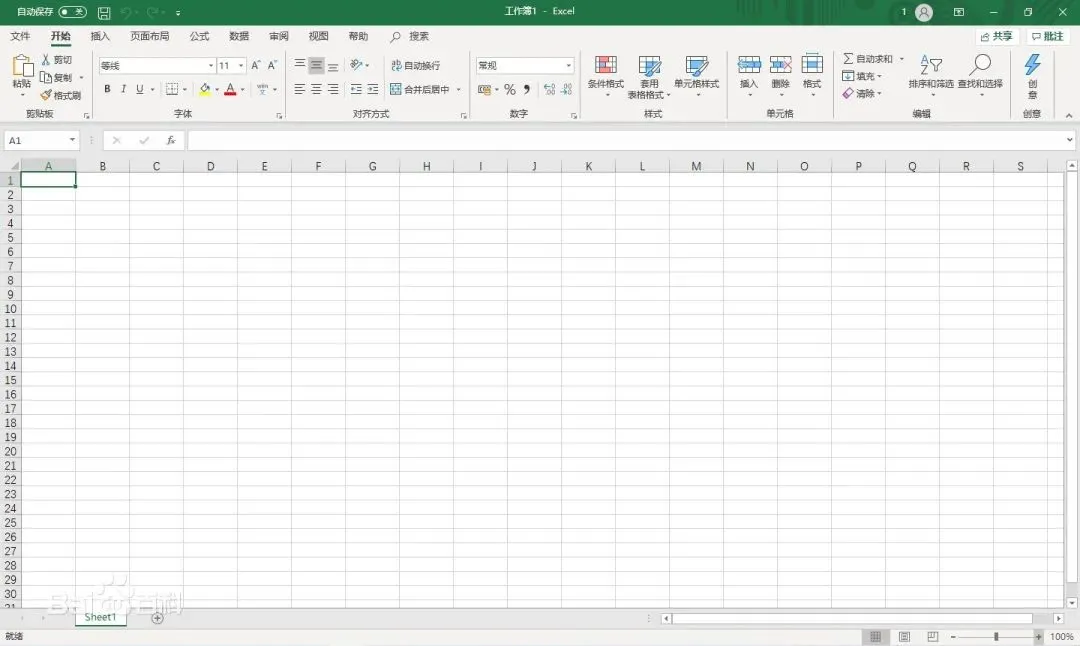1080x646 pixels.
Task: Align text to the top
Action: tap(300, 65)
